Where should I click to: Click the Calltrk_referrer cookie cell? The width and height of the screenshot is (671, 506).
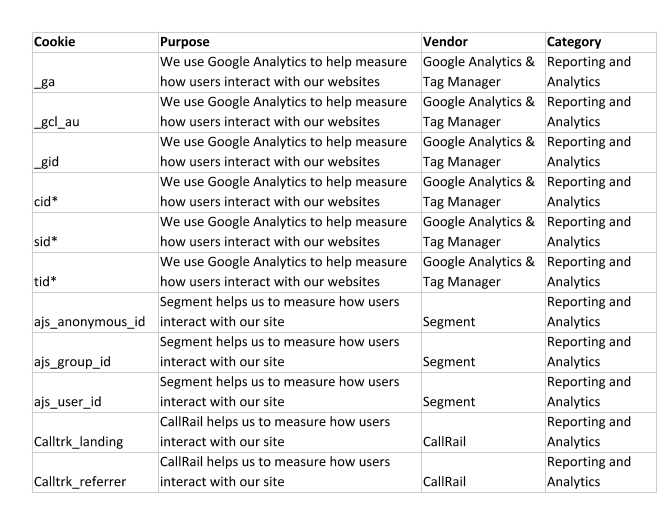click(94, 472)
